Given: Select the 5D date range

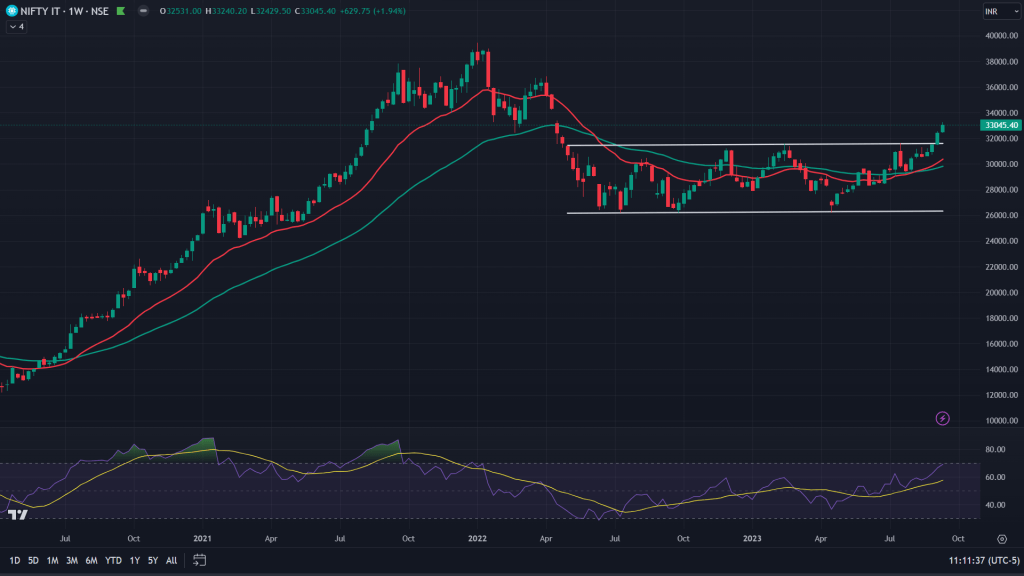Looking at the screenshot, I should (34, 560).
